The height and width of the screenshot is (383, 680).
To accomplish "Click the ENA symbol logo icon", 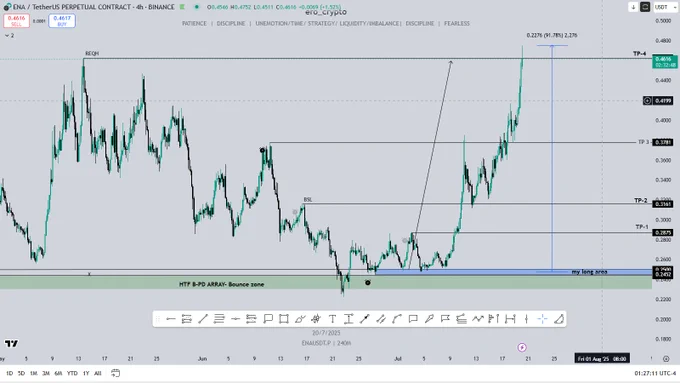I will point(7,7).
